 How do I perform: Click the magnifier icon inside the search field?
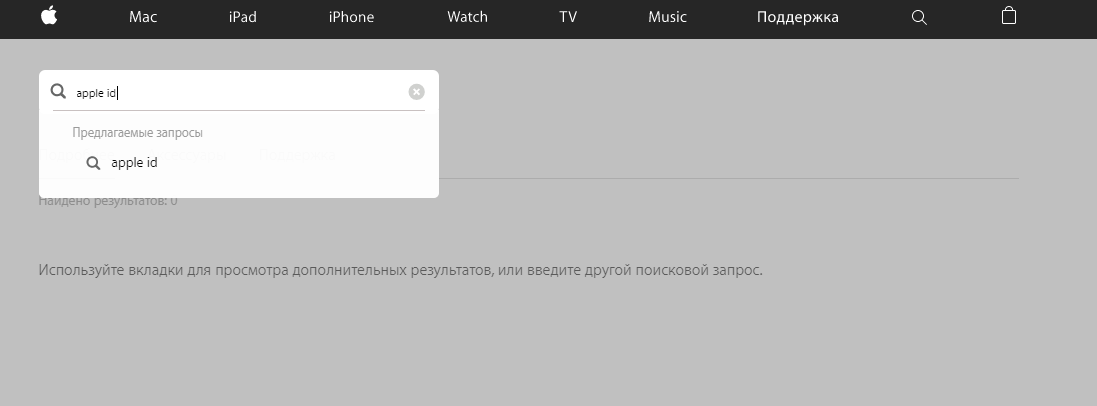pyautogui.click(x=59, y=92)
